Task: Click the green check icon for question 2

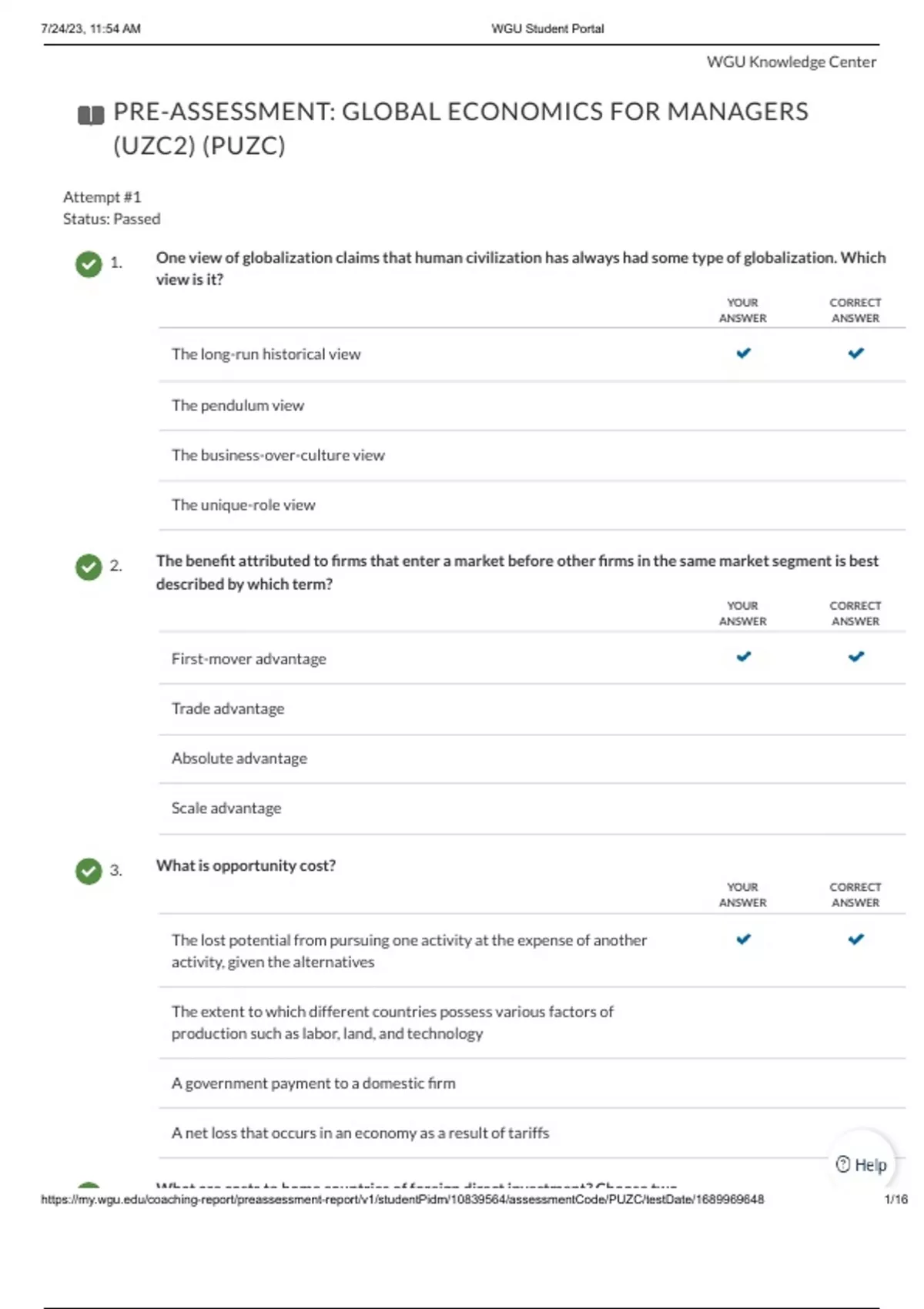Action: tap(89, 567)
